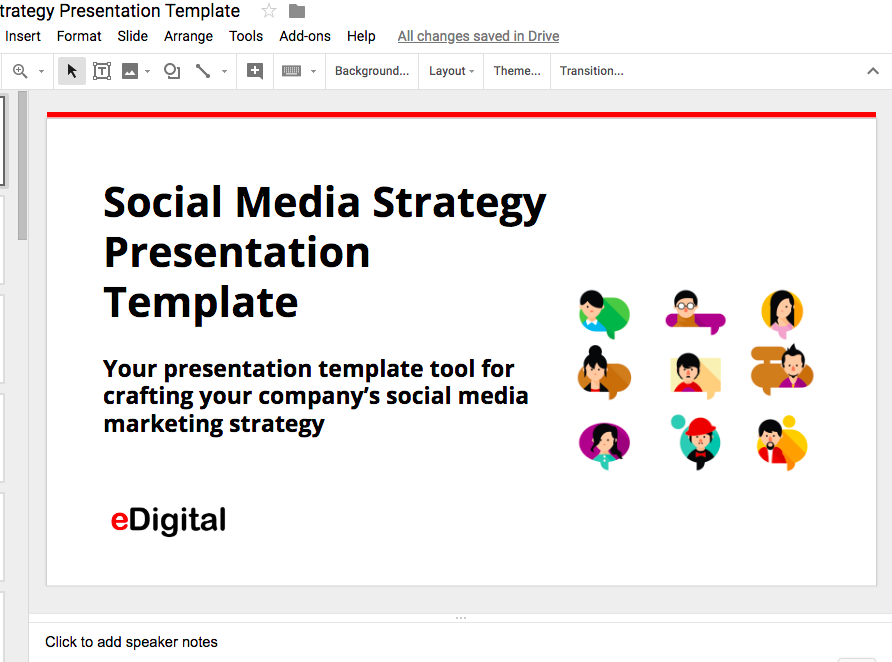Viewport: 892px width, 662px height.
Task: Click the Add comment icon
Action: [255, 71]
